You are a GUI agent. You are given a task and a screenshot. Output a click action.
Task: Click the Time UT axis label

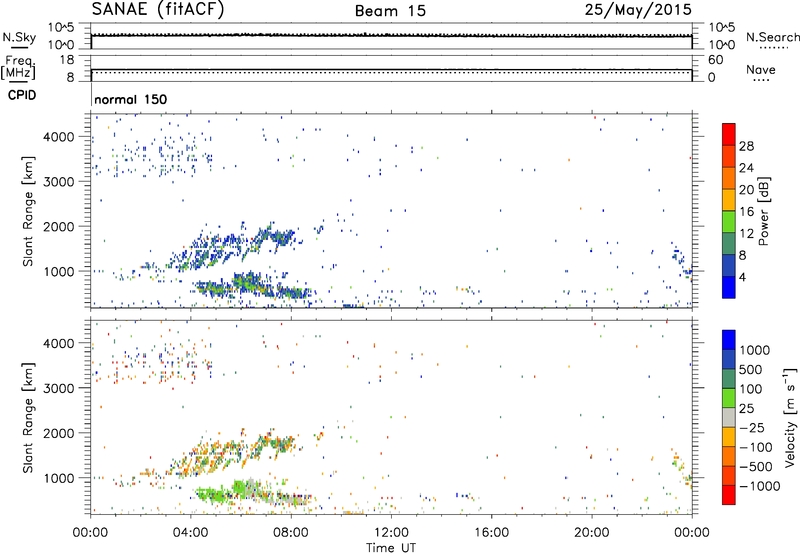point(391,547)
